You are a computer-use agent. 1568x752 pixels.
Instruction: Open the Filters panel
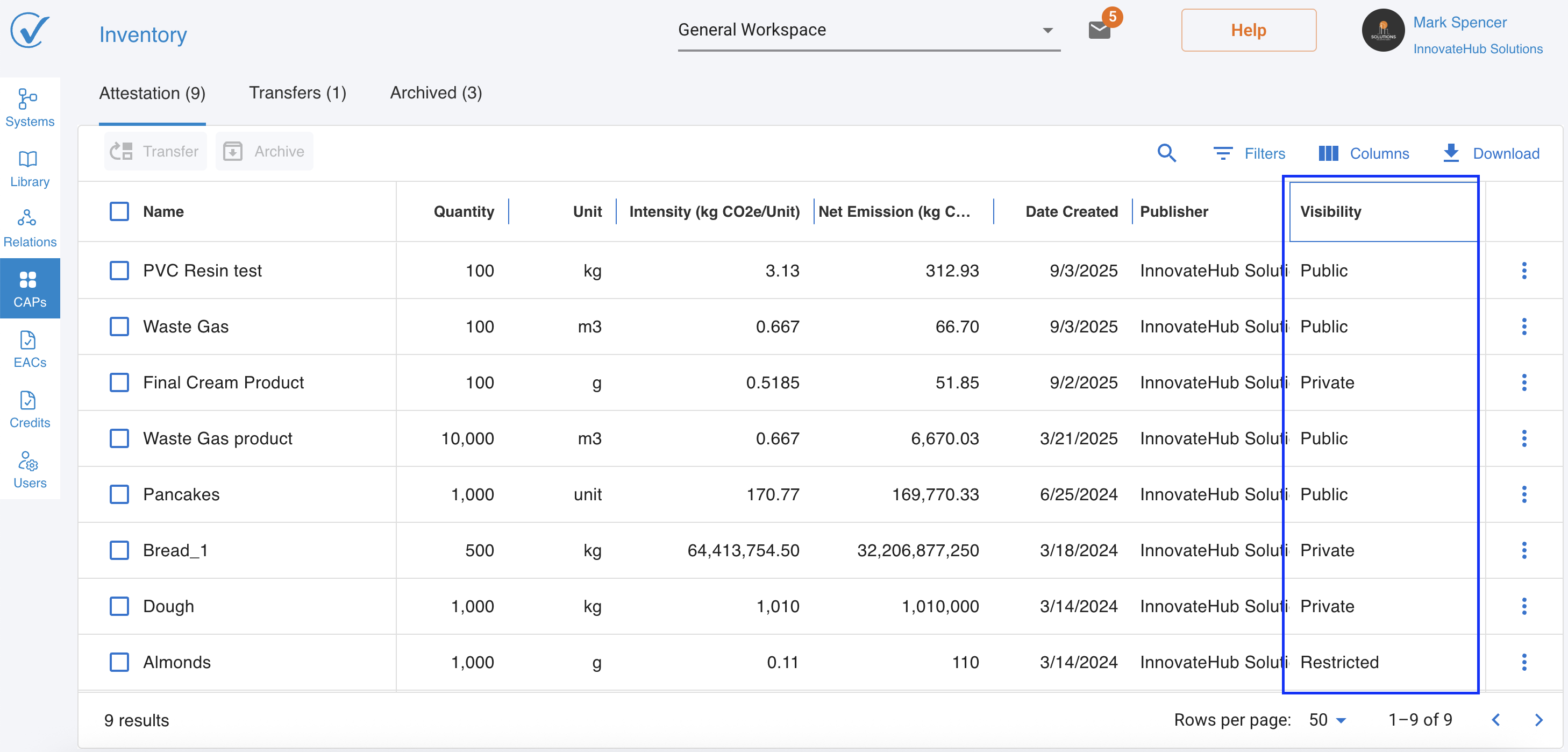pos(1249,153)
